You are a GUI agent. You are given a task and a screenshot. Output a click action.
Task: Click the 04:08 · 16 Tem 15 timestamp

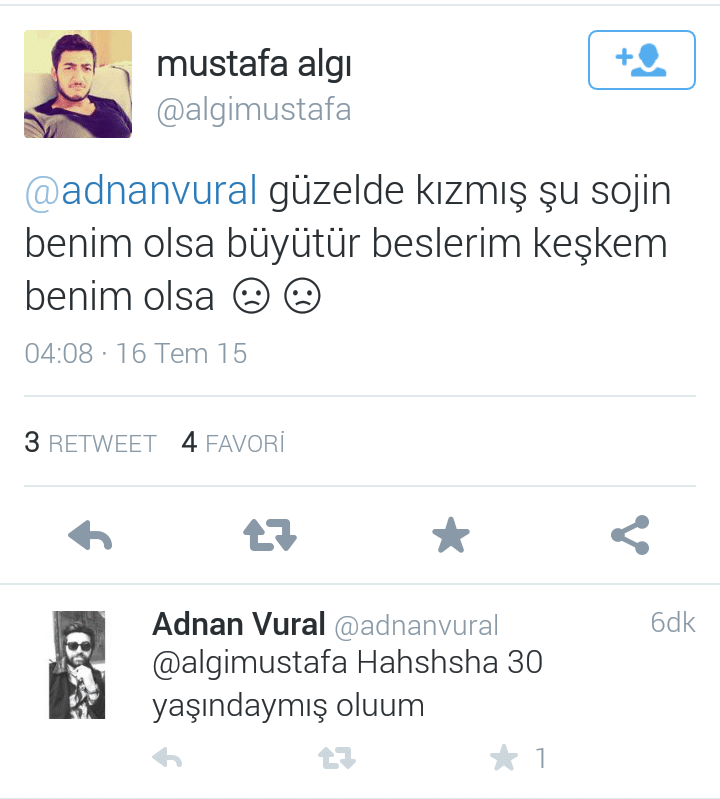click(x=136, y=353)
